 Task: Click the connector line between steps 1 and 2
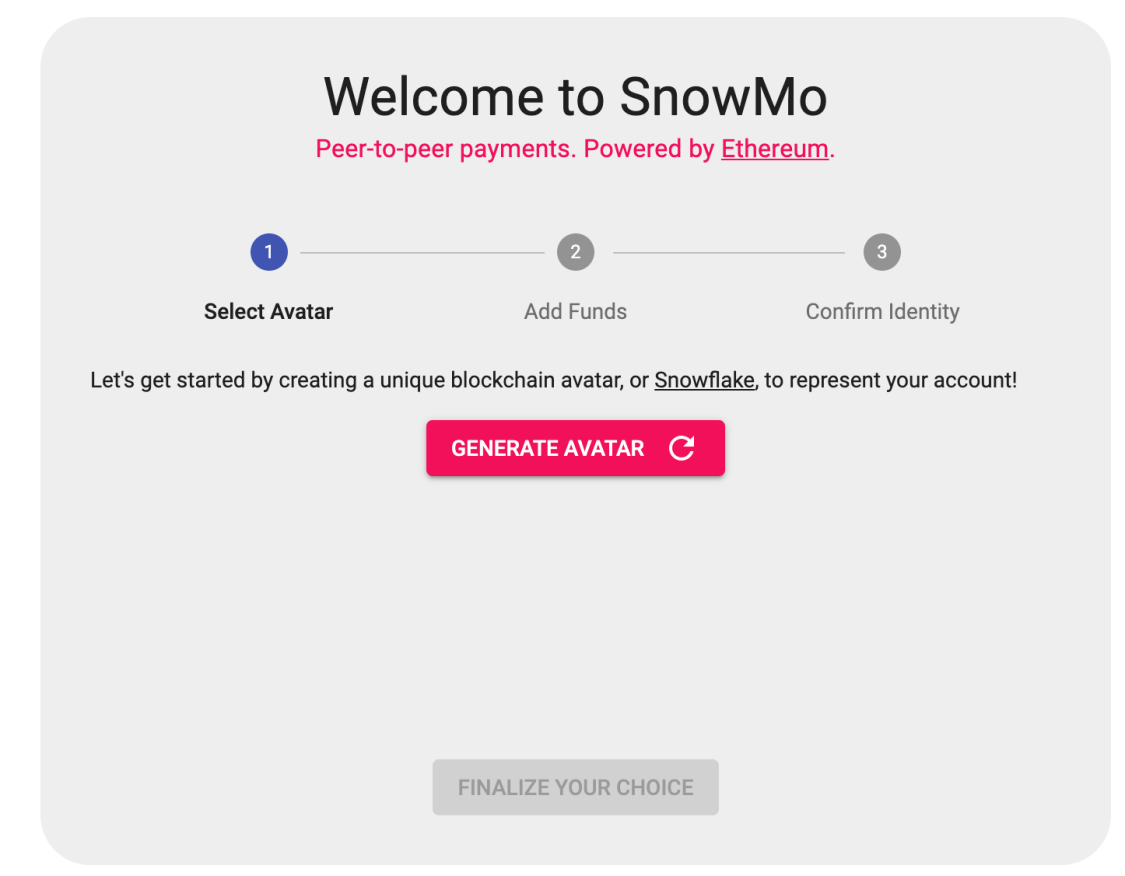coord(421,253)
